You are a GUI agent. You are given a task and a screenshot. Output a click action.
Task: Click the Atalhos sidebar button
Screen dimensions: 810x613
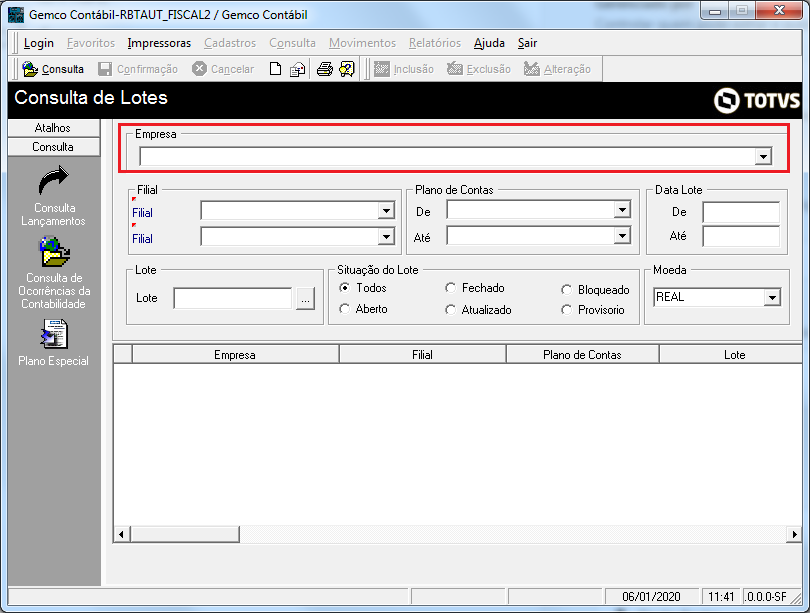click(x=54, y=128)
